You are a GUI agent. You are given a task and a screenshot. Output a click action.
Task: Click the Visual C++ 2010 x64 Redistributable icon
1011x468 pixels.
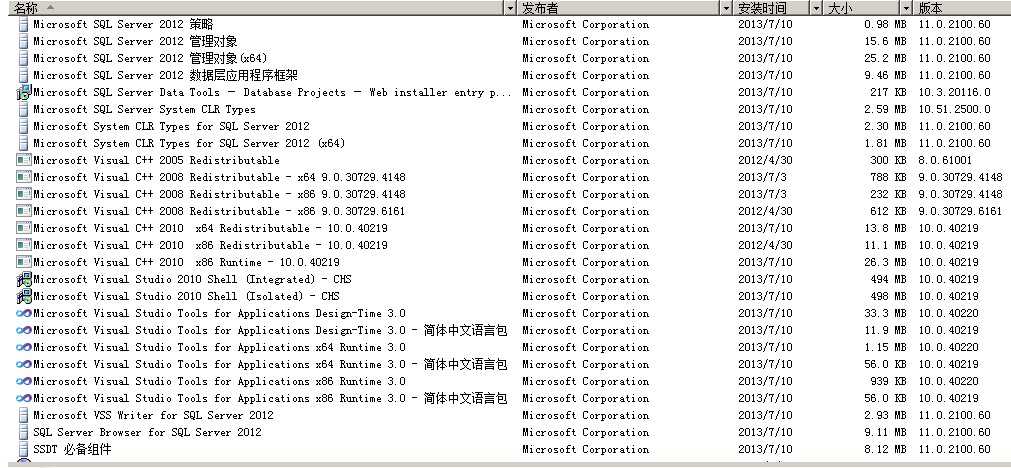24,228
